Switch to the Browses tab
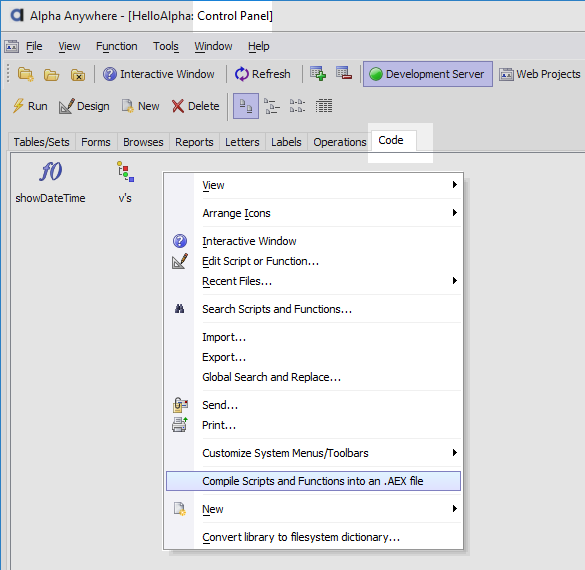This screenshot has width=585, height=570. pos(143,142)
